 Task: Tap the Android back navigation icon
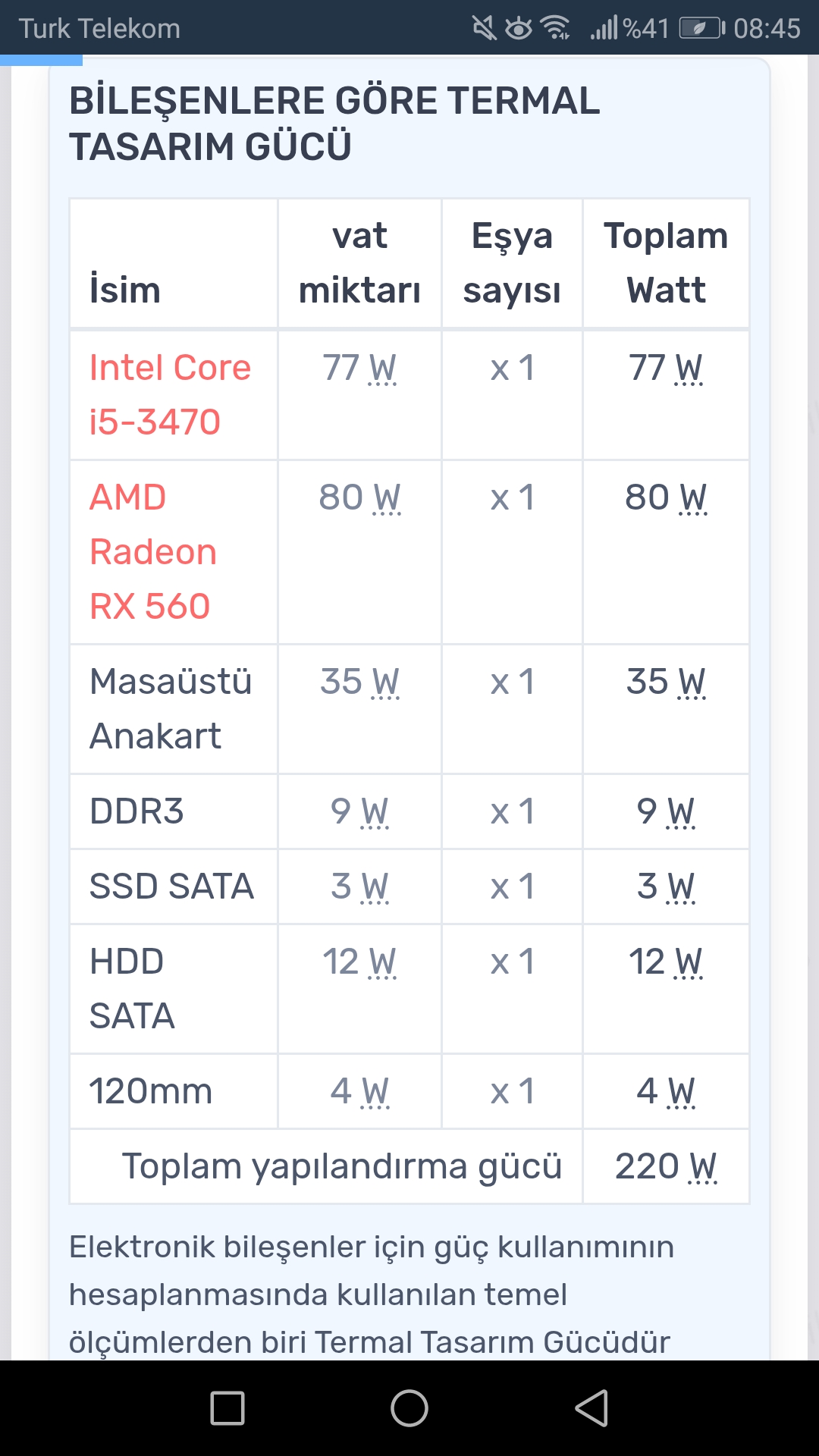click(591, 1408)
